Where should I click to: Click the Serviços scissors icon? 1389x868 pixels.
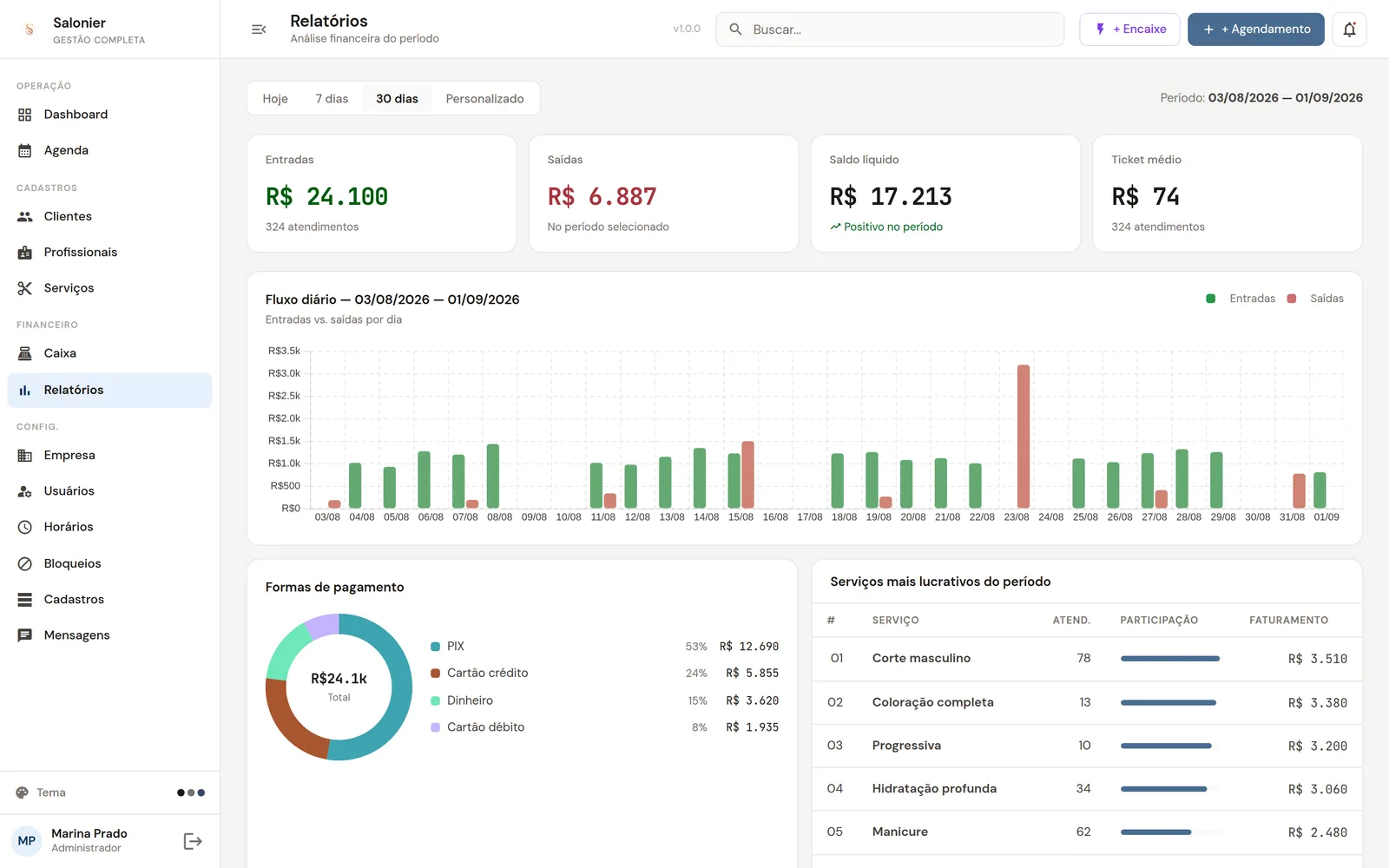pos(25,288)
